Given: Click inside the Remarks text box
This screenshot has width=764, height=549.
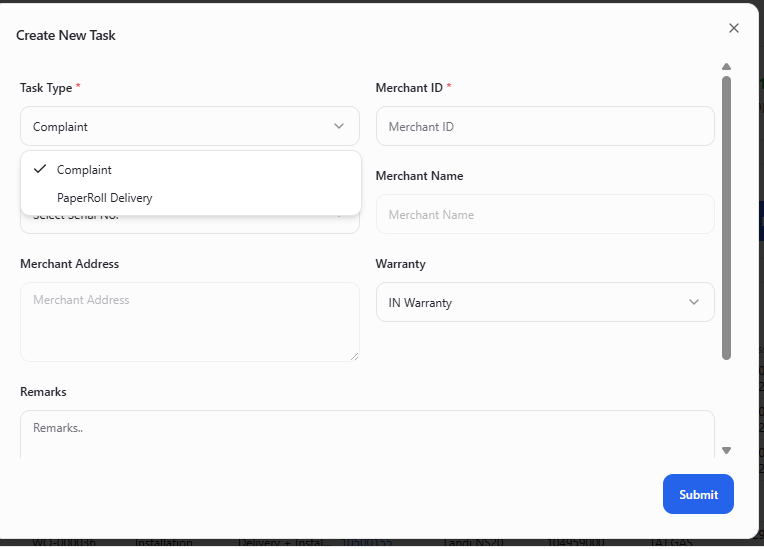Looking at the screenshot, I should coord(367,434).
